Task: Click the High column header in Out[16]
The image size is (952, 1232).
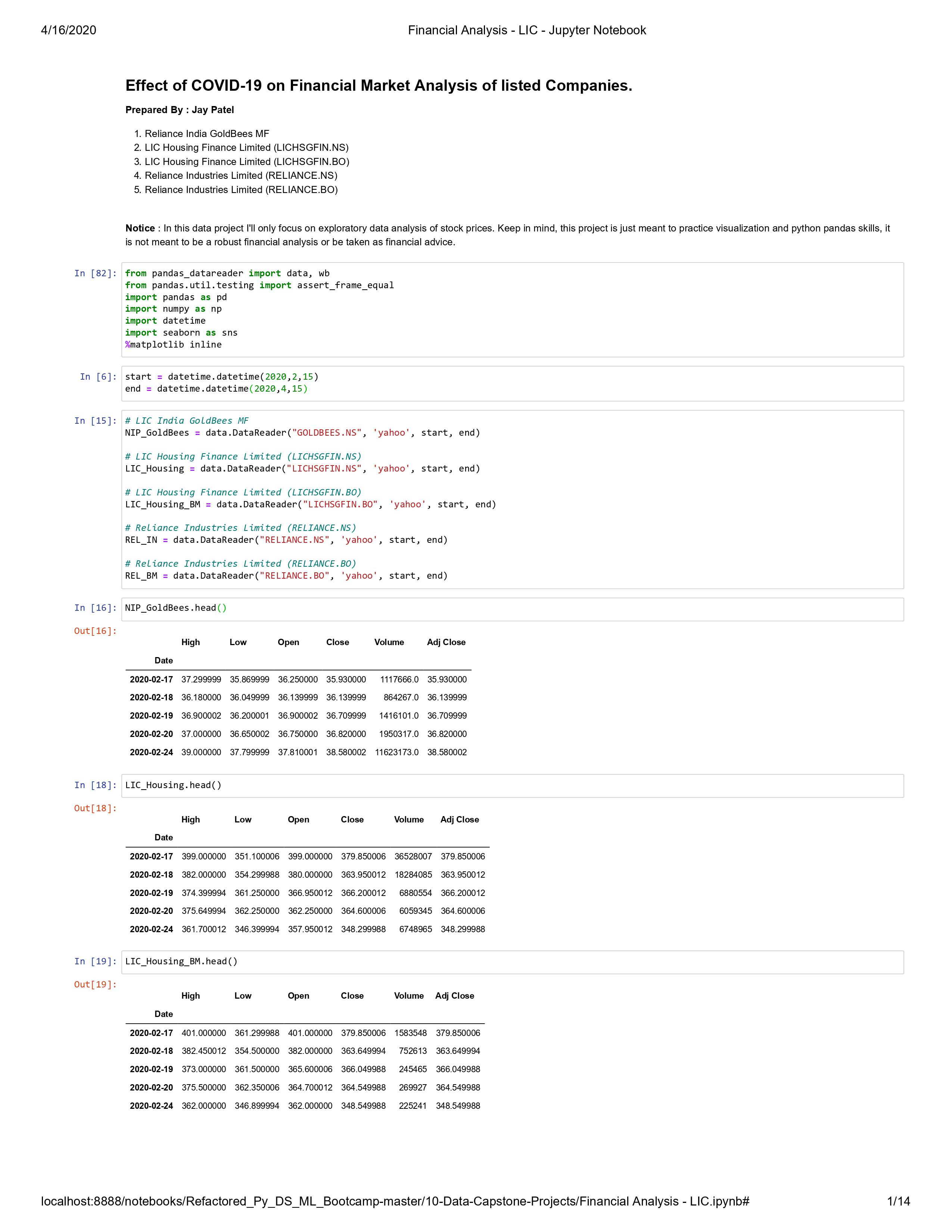Action: coord(191,643)
